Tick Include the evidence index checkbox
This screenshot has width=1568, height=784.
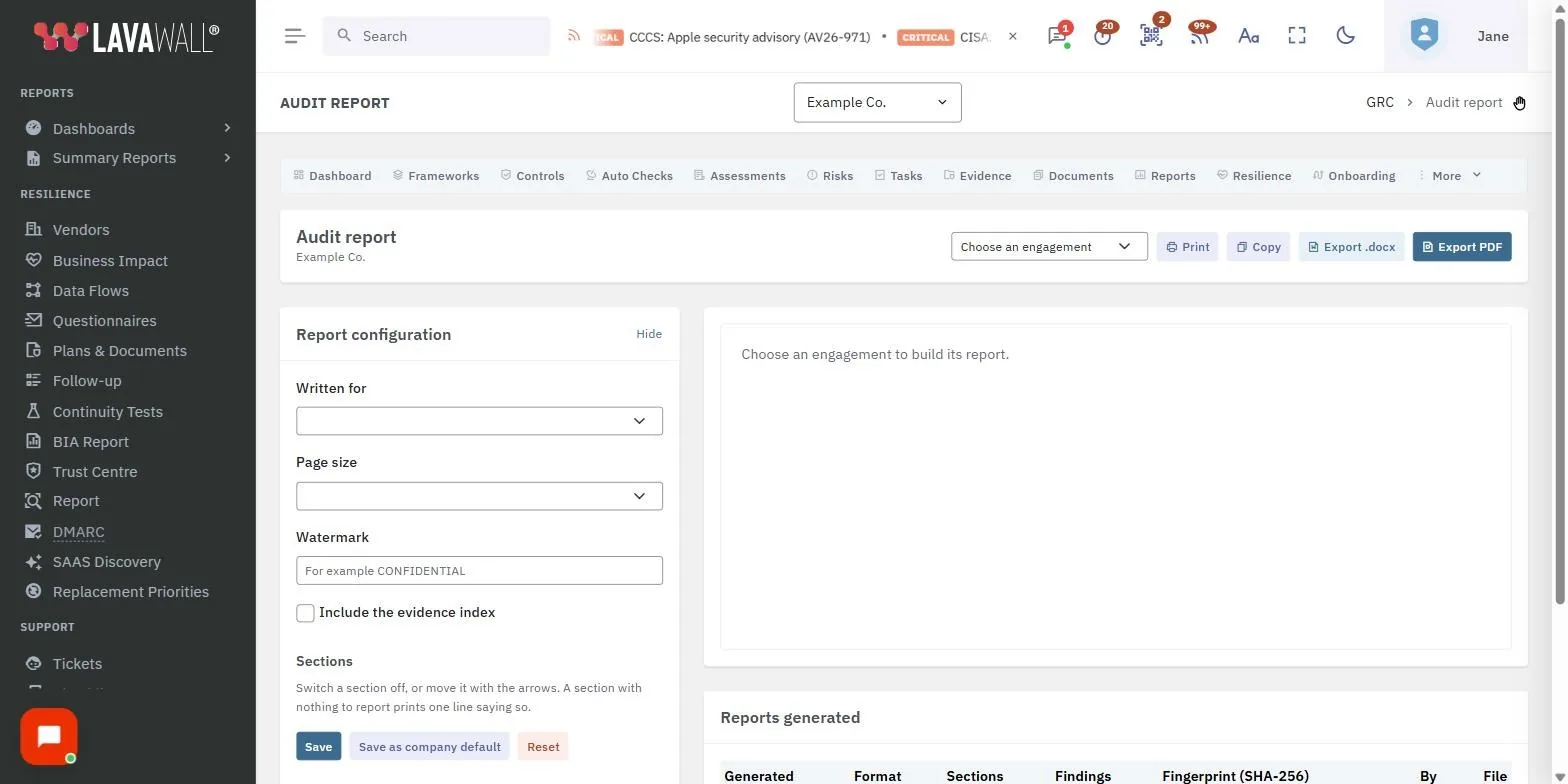click(305, 613)
